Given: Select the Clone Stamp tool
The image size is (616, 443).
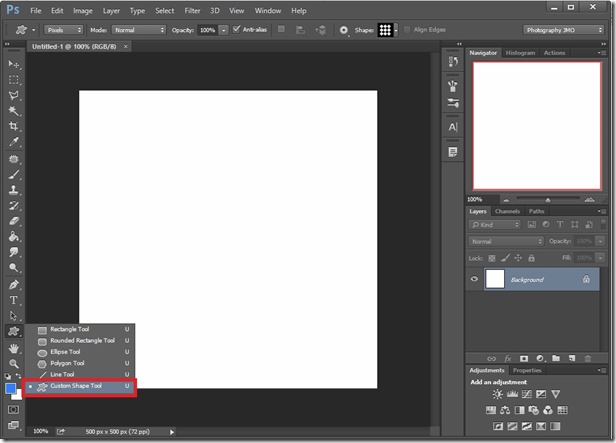Looking at the screenshot, I should coord(14,190).
